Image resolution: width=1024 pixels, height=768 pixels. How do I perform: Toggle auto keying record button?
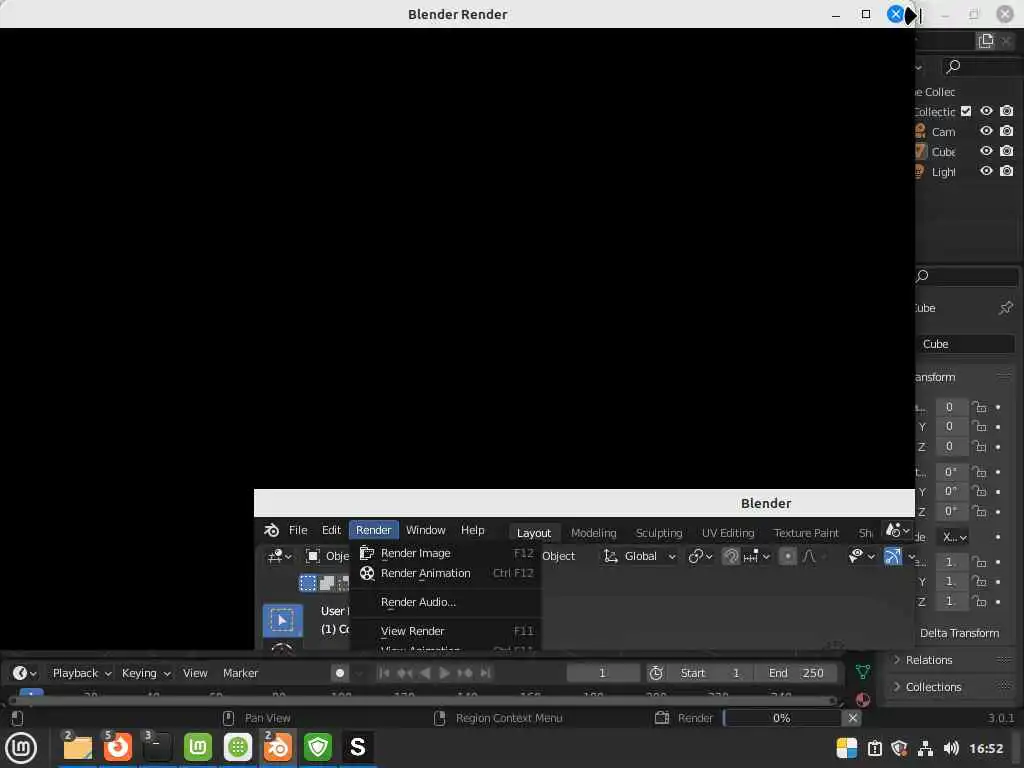[x=340, y=673]
